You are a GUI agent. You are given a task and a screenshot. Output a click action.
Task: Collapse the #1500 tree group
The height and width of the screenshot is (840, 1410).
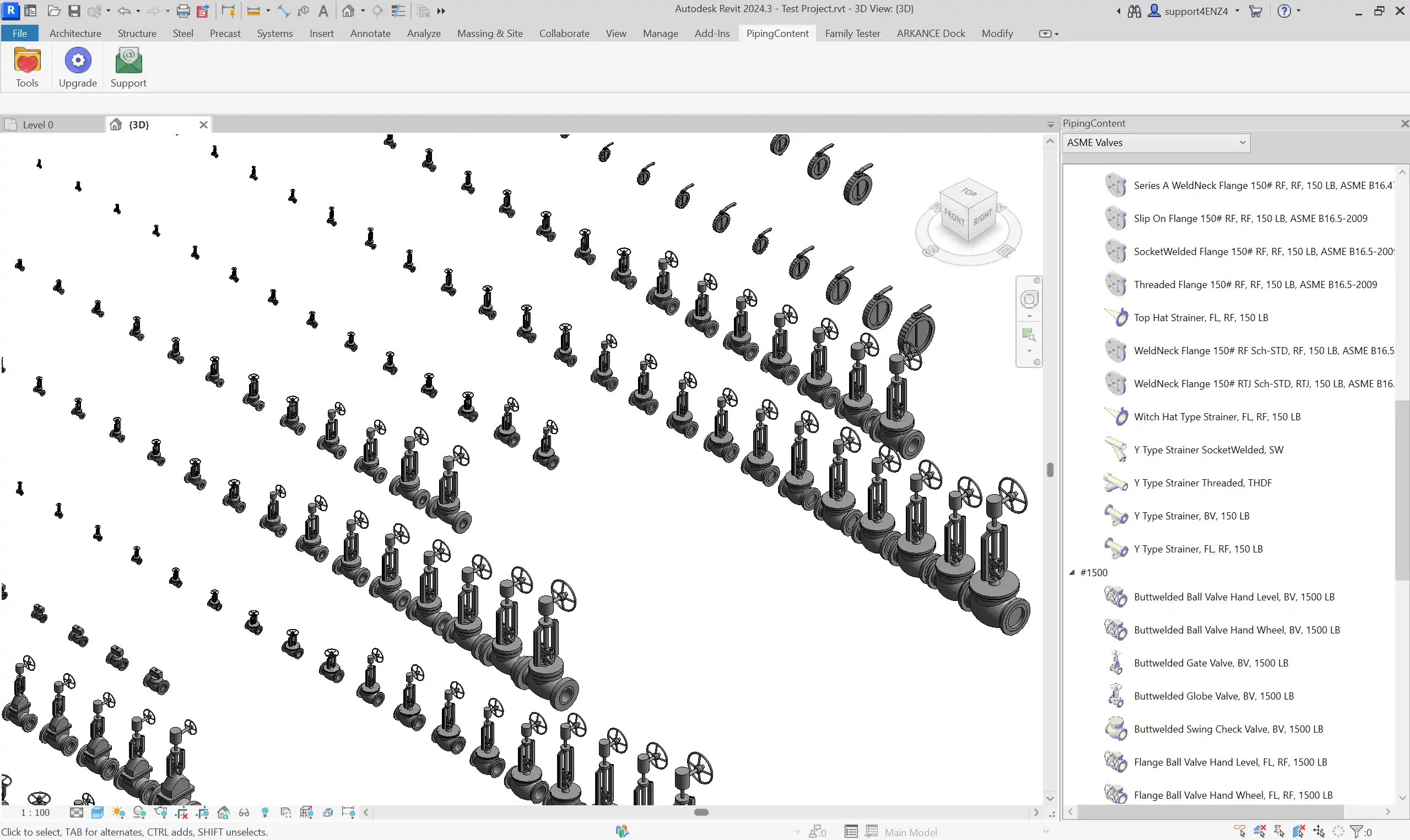click(x=1072, y=572)
